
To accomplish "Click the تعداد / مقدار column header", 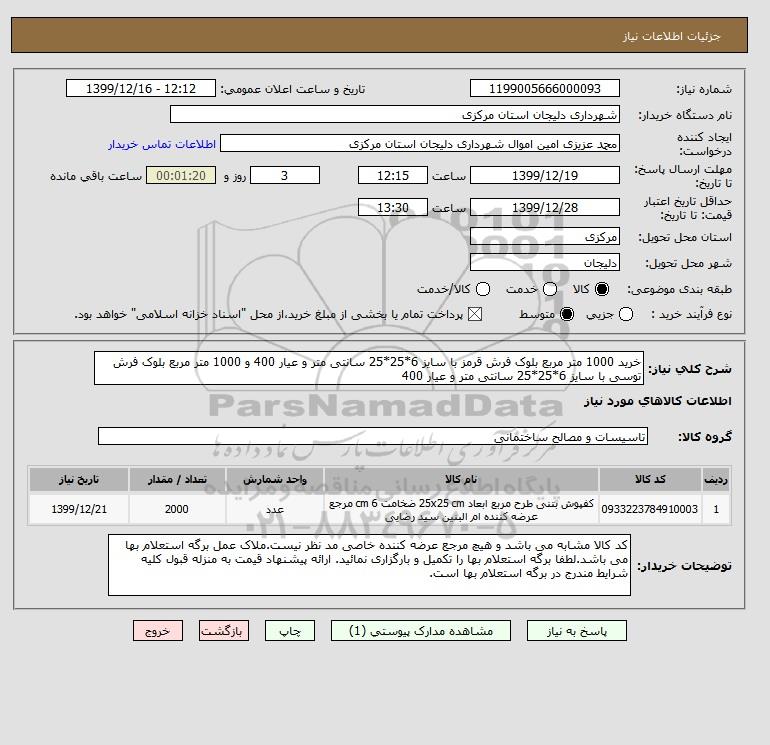I will pyautogui.click(x=177, y=479).
